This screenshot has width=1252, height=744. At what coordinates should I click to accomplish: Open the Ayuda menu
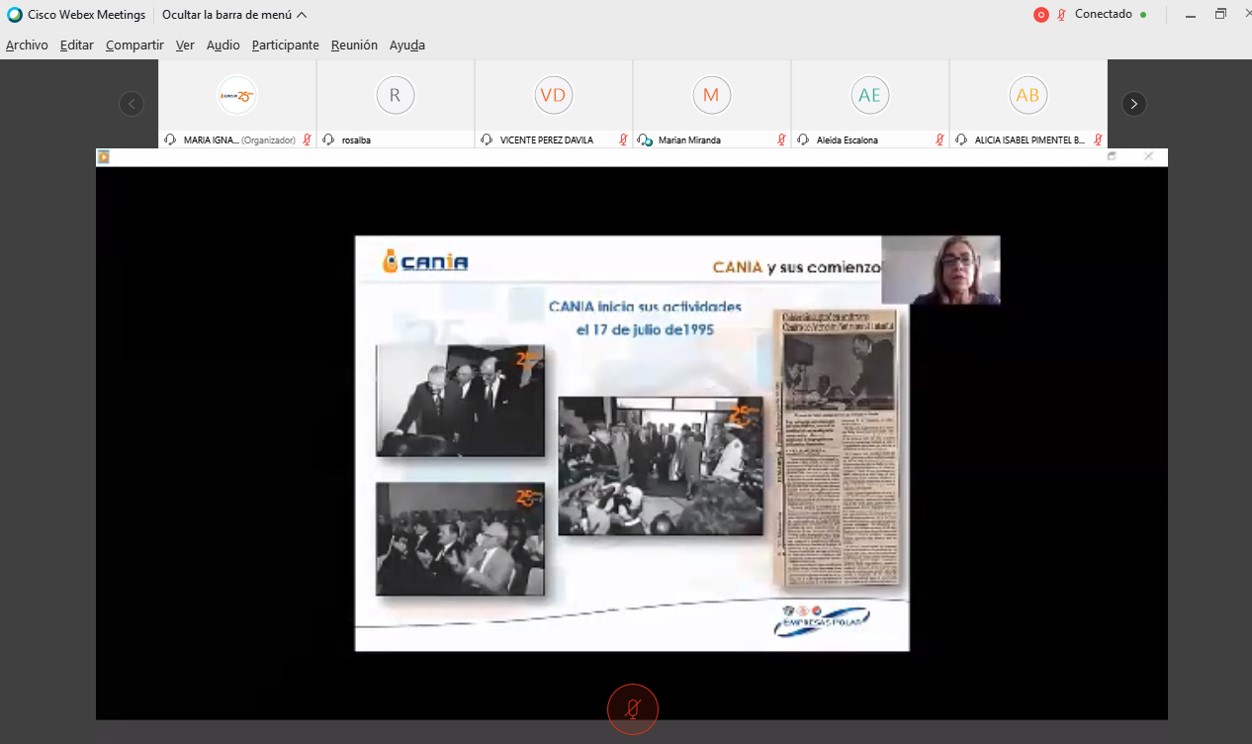[407, 45]
